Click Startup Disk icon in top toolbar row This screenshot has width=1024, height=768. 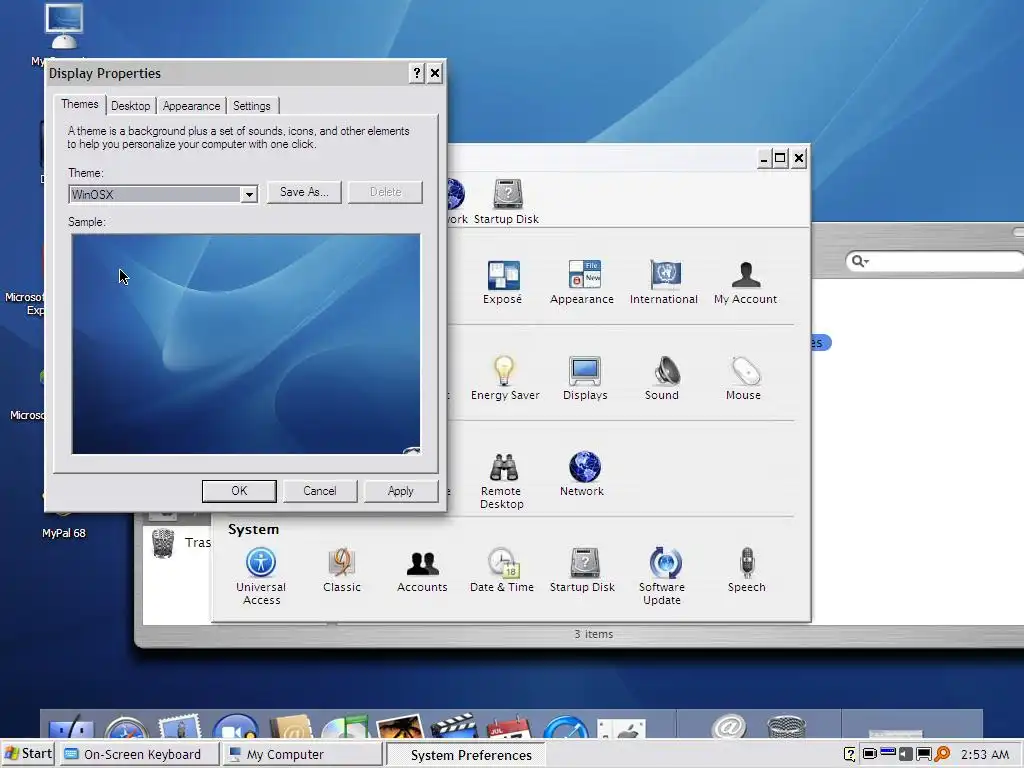(507, 194)
